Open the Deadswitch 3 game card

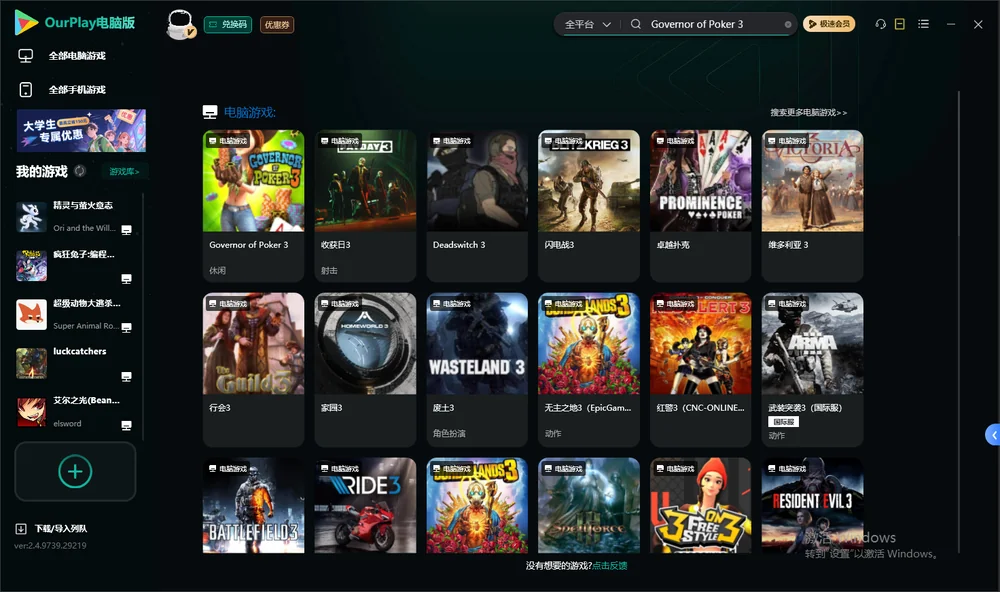point(477,205)
